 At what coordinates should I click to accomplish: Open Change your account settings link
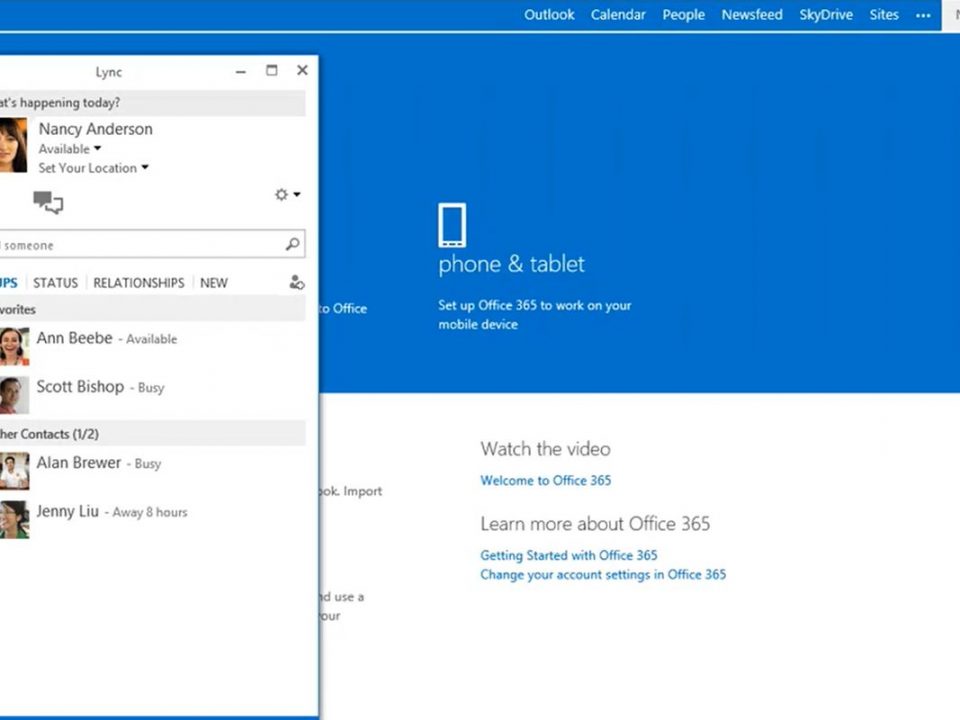pyautogui.click(x=603, y=575)
